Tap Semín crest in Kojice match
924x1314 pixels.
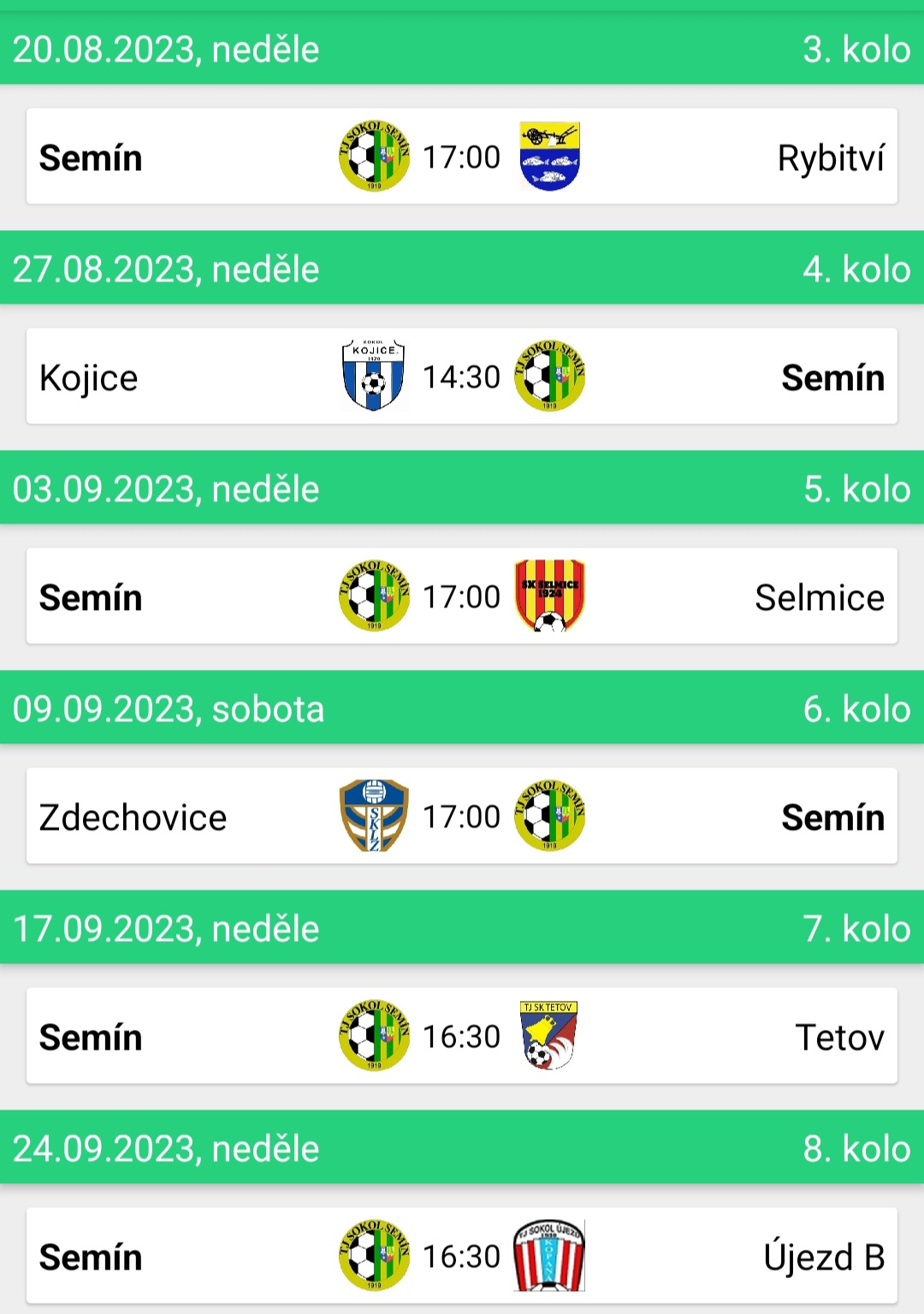tap(549, 376)
